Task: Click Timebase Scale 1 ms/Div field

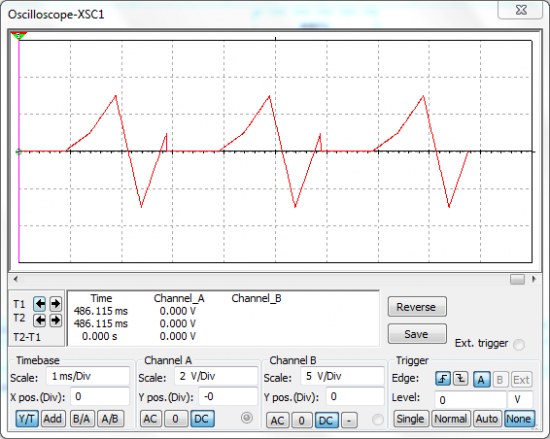Action: [x=88, y=376]
